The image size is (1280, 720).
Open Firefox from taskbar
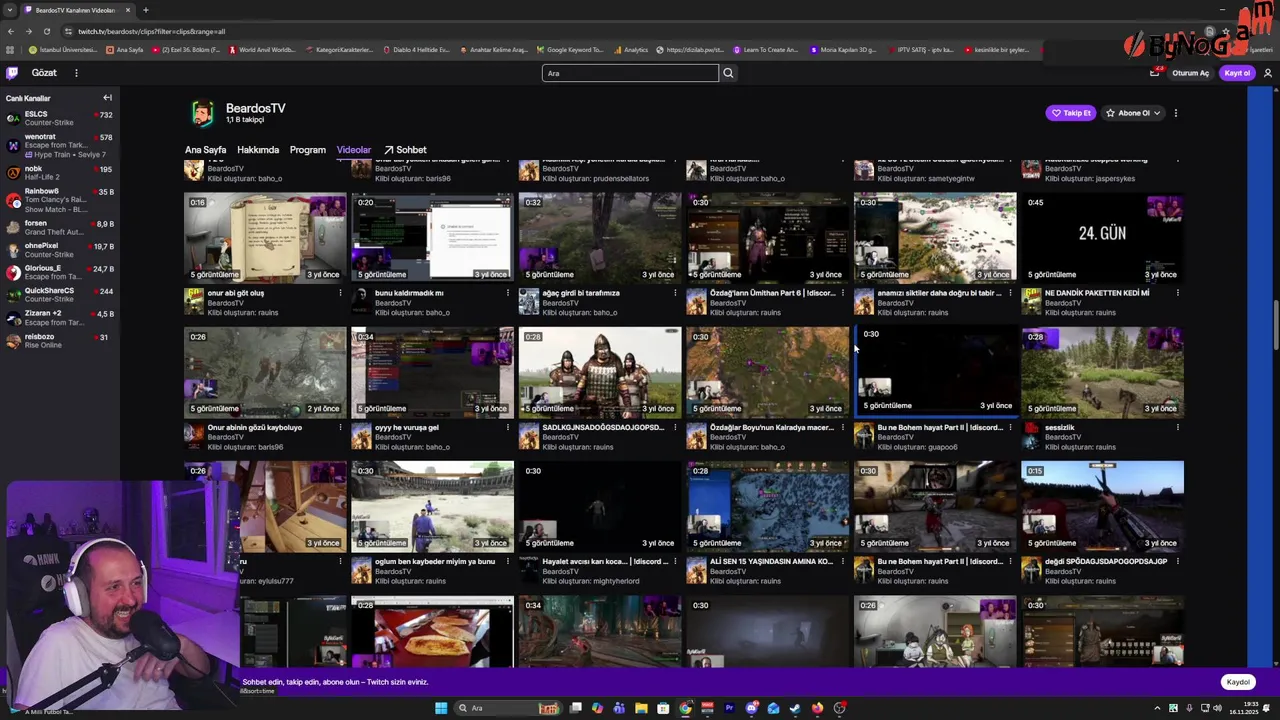(817, 708)
